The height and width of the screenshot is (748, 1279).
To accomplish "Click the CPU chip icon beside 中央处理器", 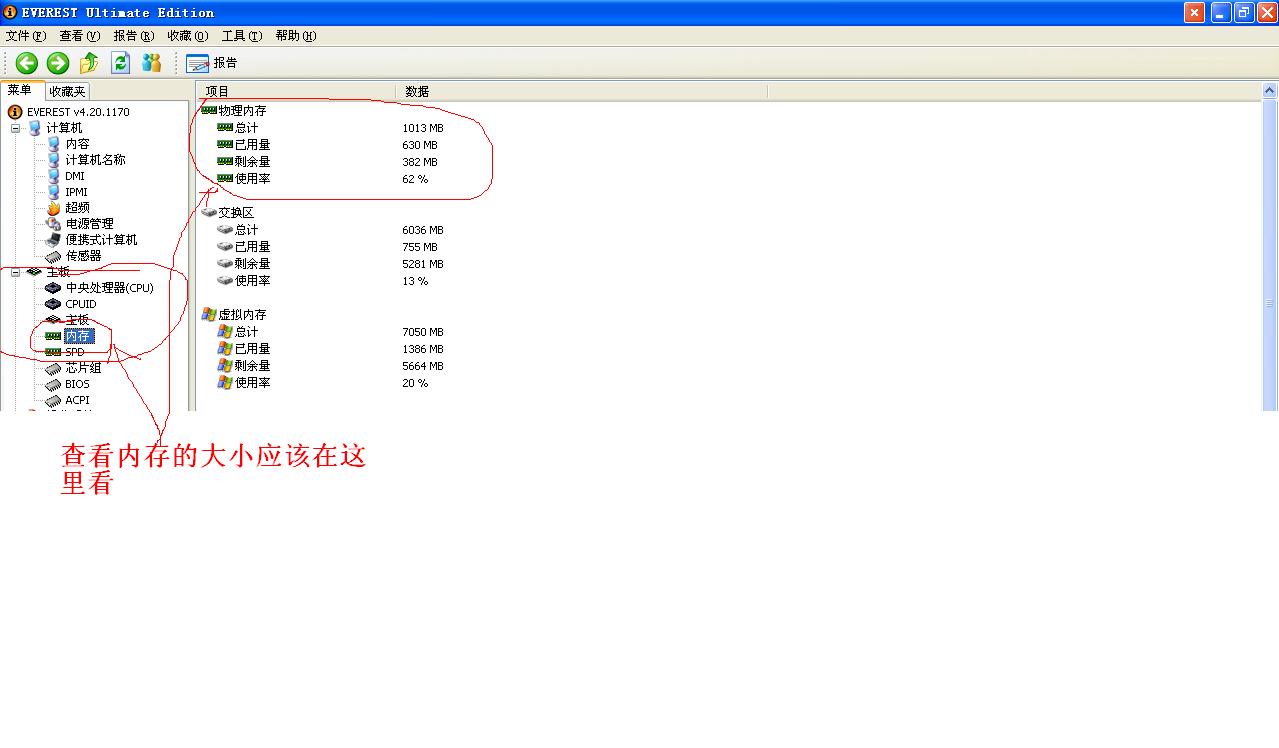I will click(x=54, y=288).
